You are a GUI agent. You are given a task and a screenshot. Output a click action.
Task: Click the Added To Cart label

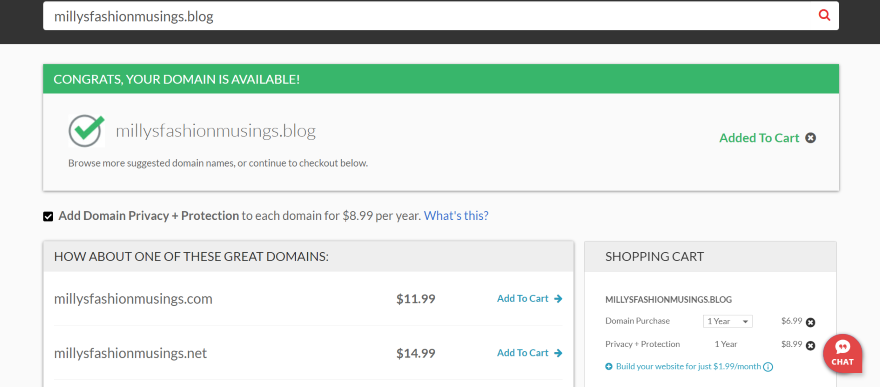759,138
